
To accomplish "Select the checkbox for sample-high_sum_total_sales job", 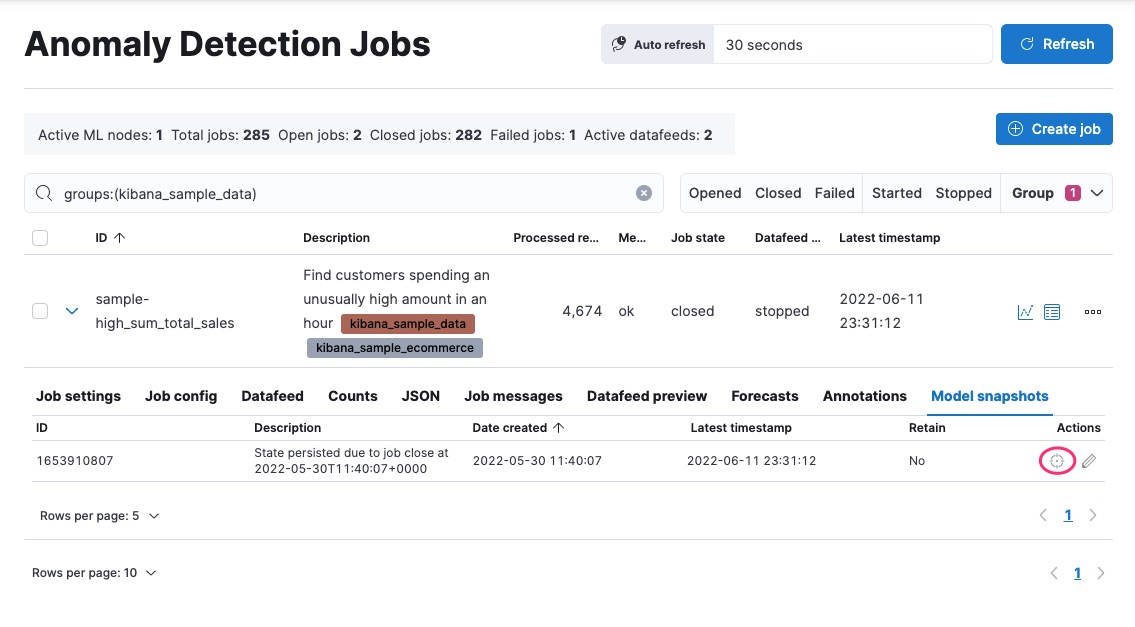I will click(40, 311).
